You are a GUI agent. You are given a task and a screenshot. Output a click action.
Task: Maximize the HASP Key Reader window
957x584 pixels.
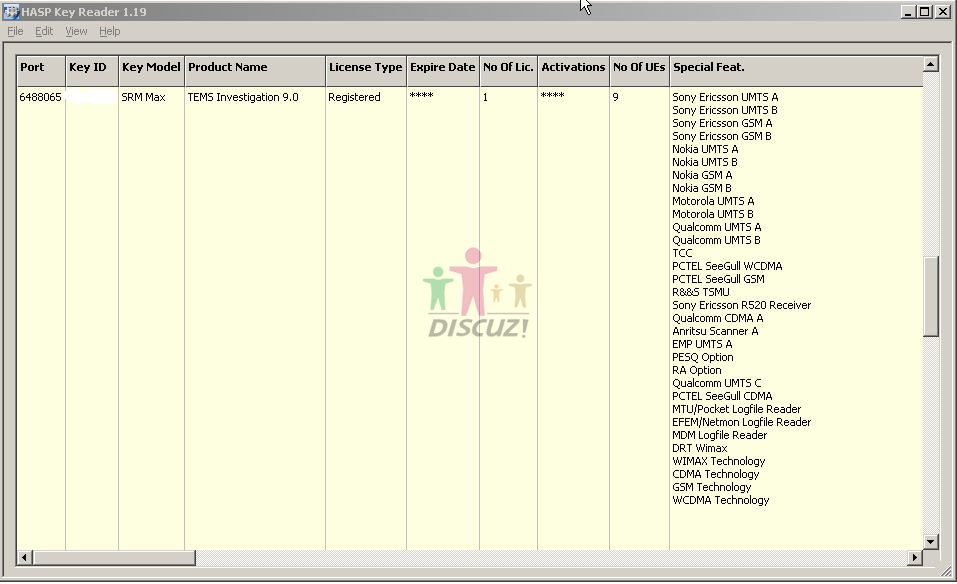click(x=924, y=12)
